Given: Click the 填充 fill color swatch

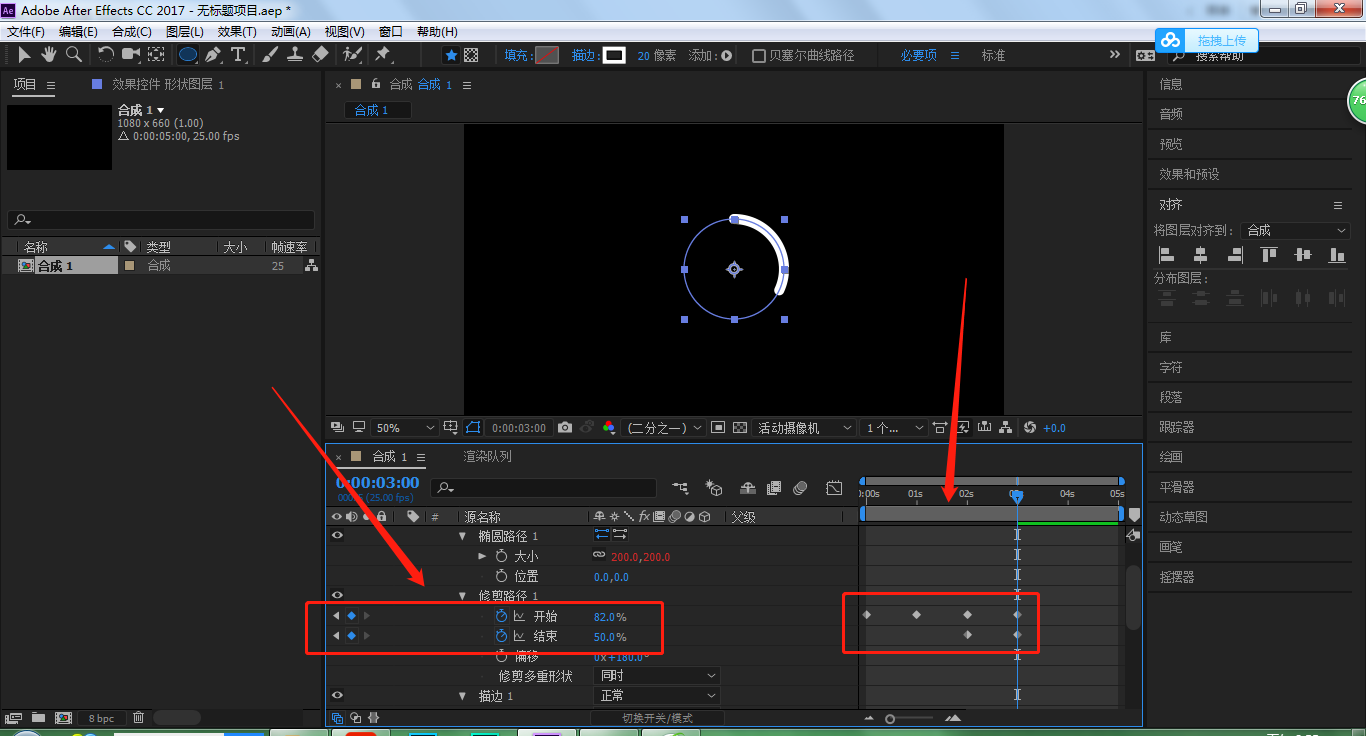Looking at the screenshot, I should [x=547, y=56].
